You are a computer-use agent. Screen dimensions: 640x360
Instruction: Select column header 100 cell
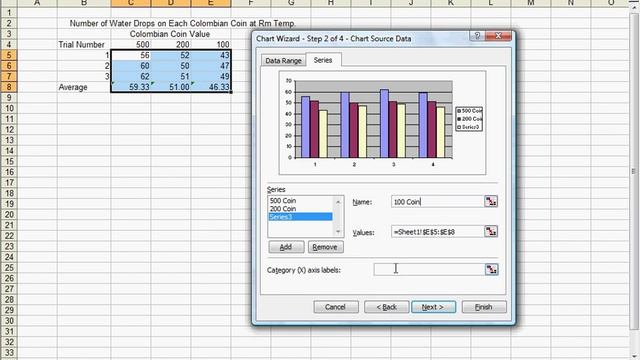211,44
